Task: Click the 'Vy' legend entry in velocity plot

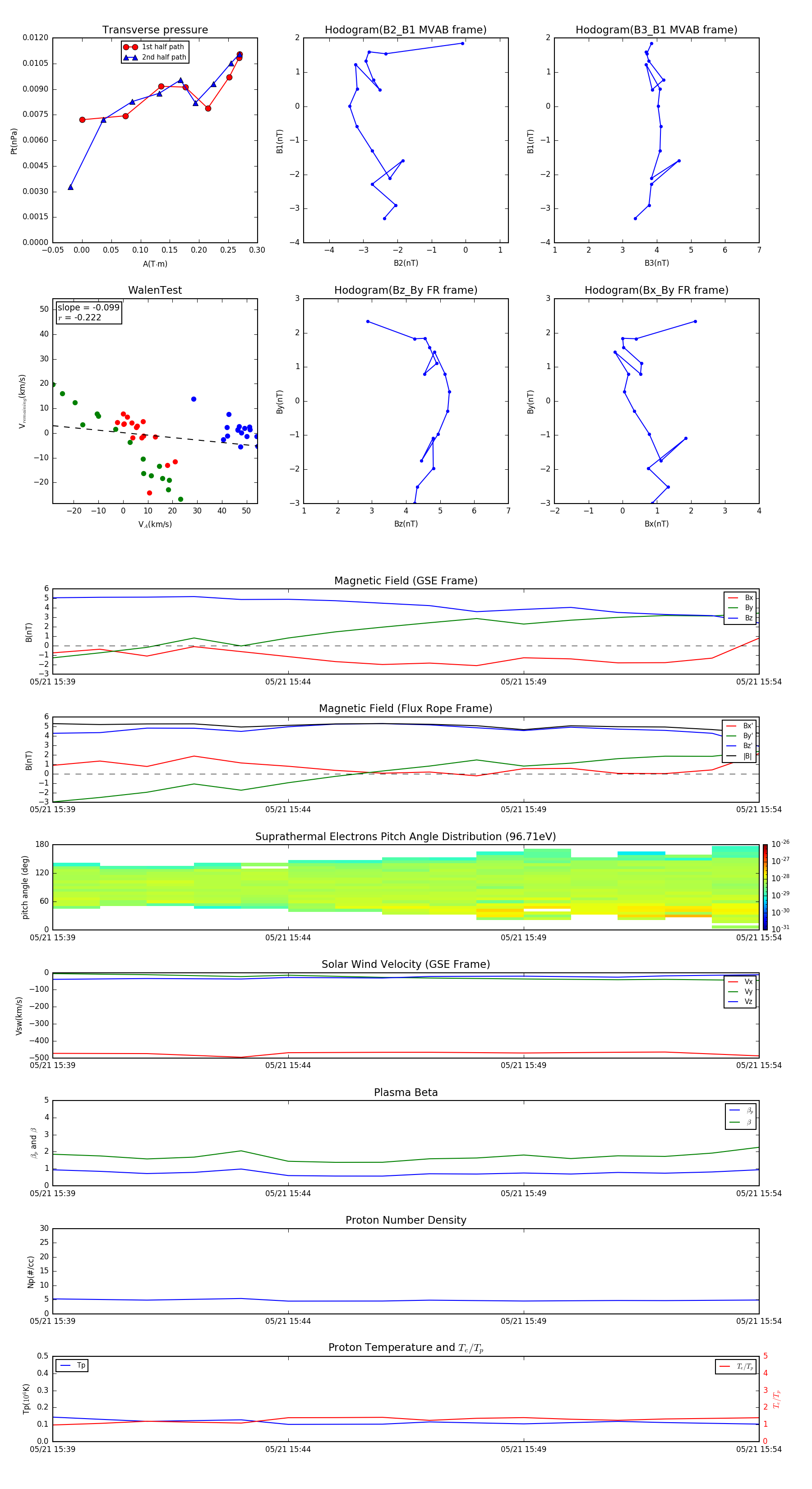Action: coord(741,991)
